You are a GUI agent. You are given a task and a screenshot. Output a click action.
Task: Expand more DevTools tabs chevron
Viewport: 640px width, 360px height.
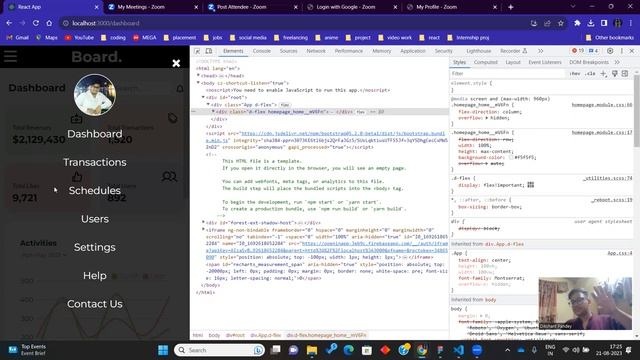click(540, 51)
